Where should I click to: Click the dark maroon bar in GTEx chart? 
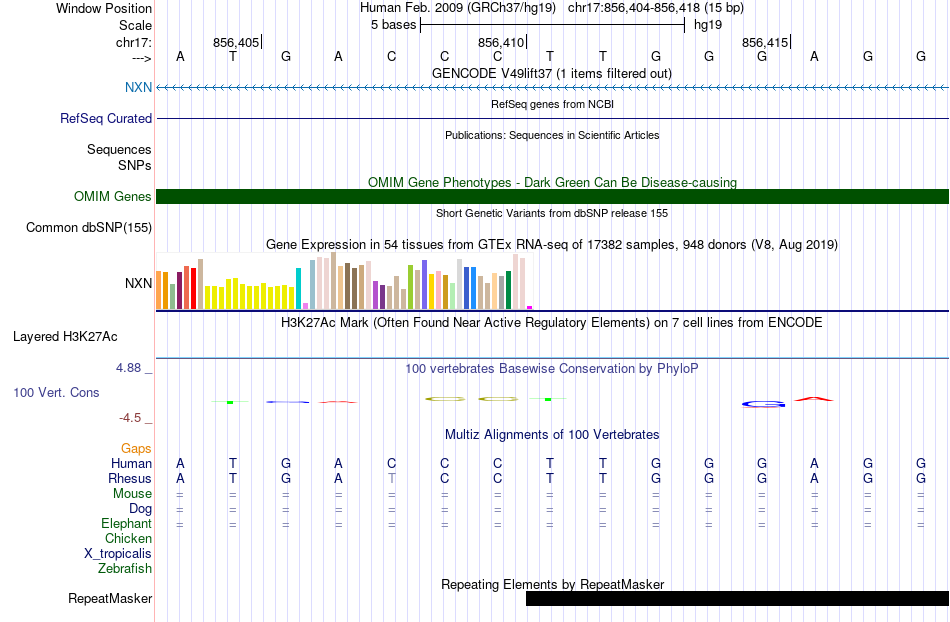coord(179,291)
